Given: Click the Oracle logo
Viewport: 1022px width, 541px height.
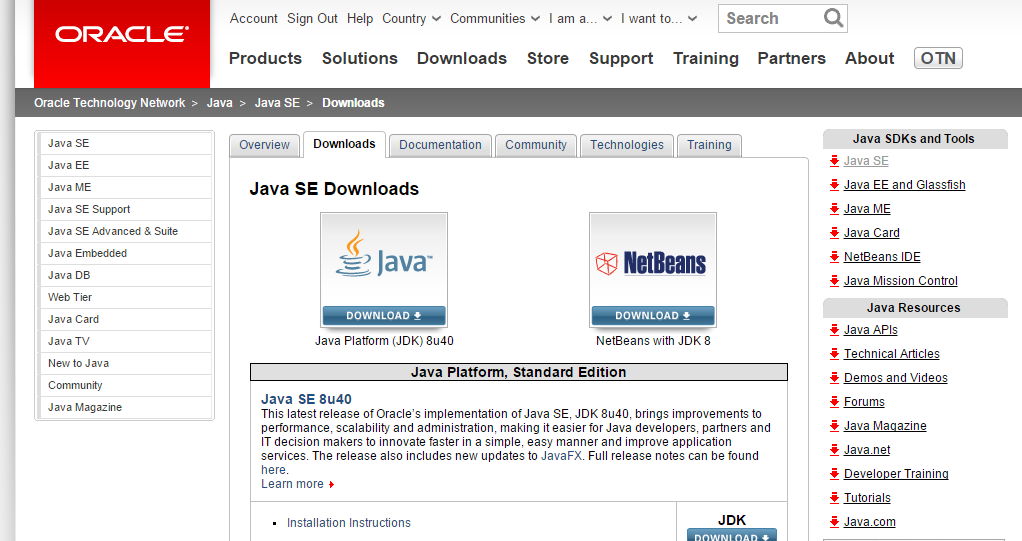Looking at the screenshot, I should (x=122, y=35).
